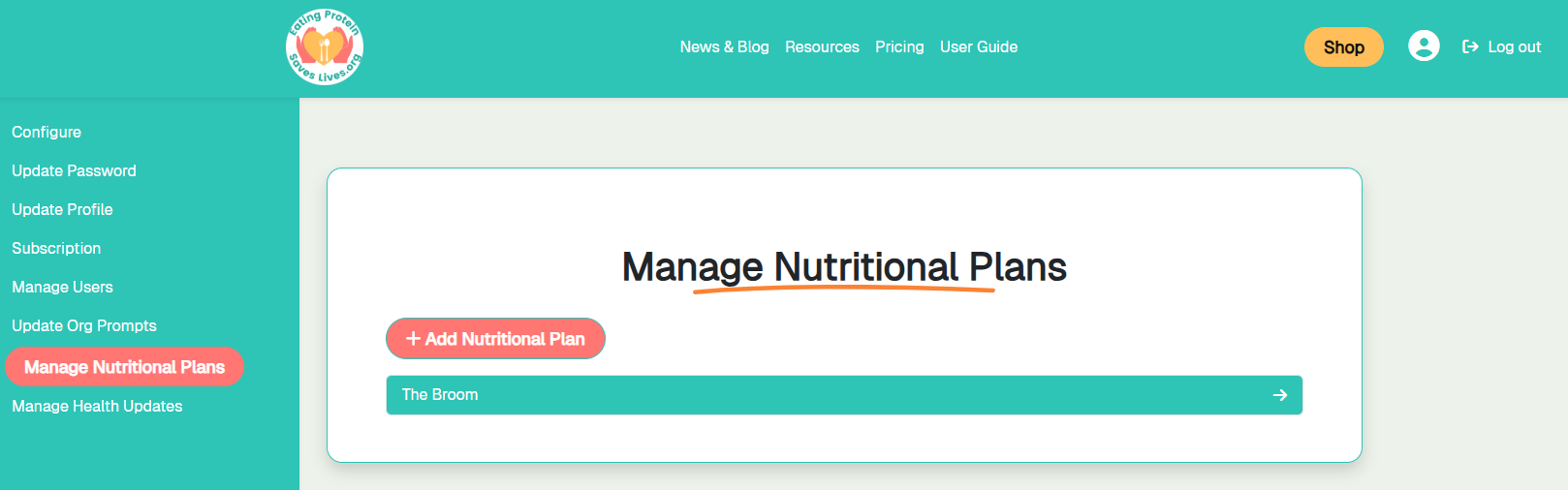
Task: Open the Pricing page
Action: (899, 46)
